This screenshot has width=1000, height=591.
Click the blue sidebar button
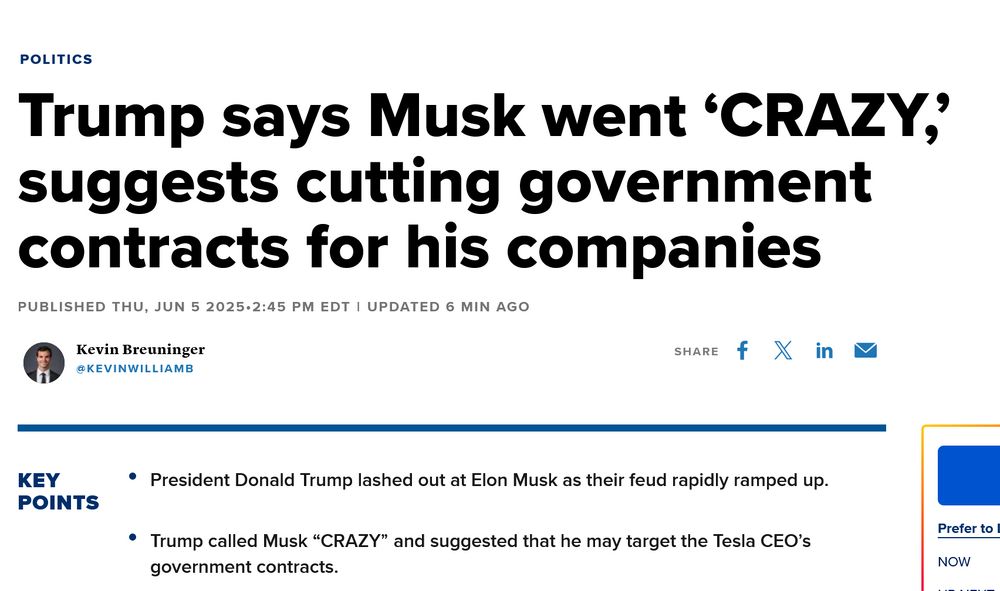tap(968, 475)
